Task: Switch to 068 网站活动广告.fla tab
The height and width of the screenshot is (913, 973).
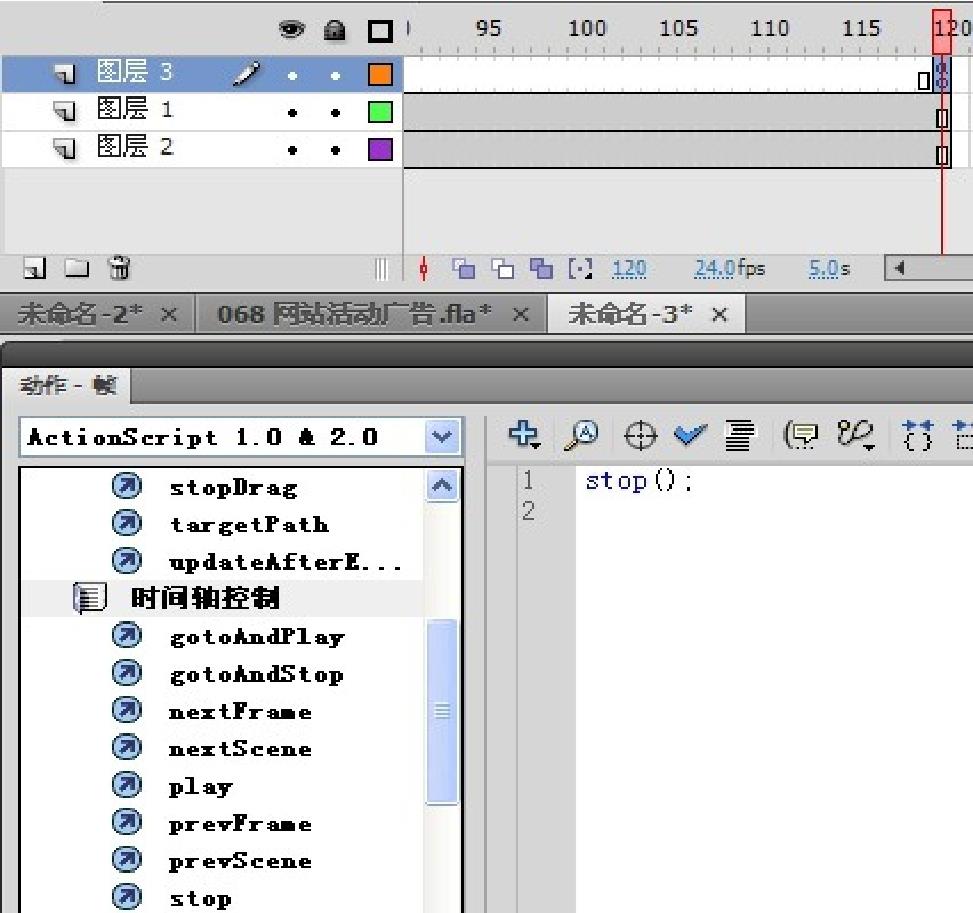Action: (354, 314)
